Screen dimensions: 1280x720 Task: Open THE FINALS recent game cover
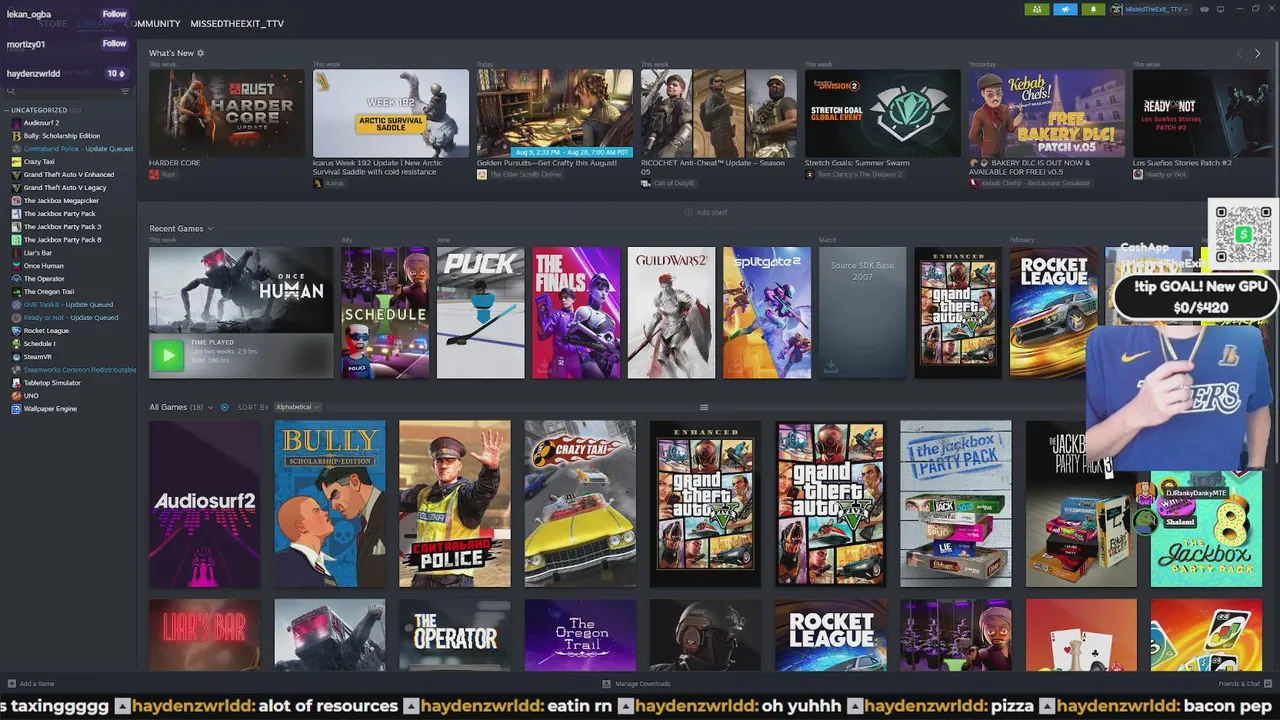576,313
